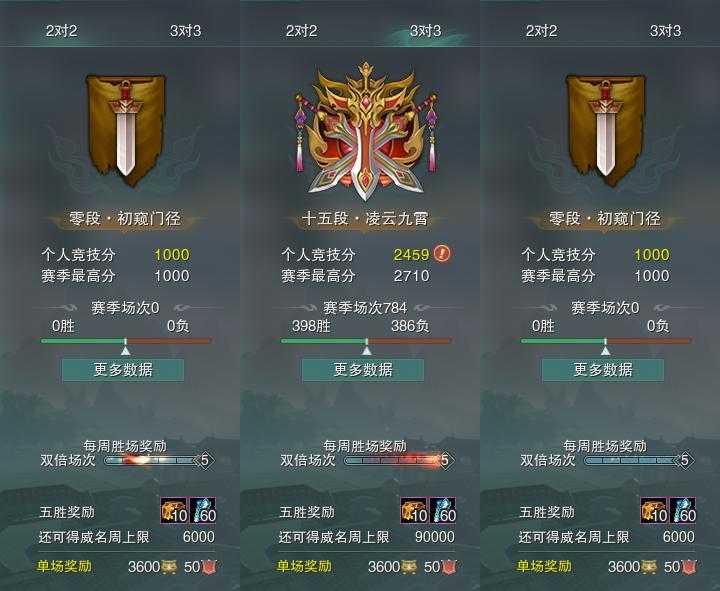
Task: Show 更多数据 in right panel
Action: click(x=603, y=370)
